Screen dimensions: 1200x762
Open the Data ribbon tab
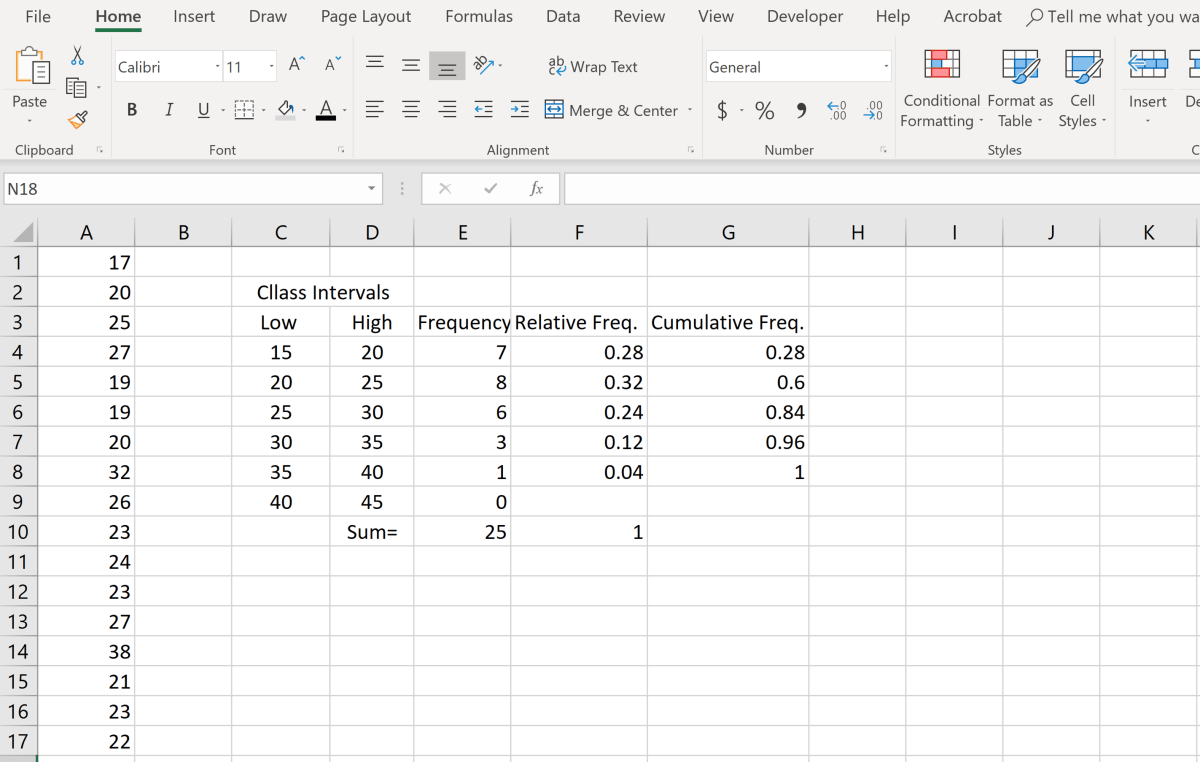[x=562, y=16]
